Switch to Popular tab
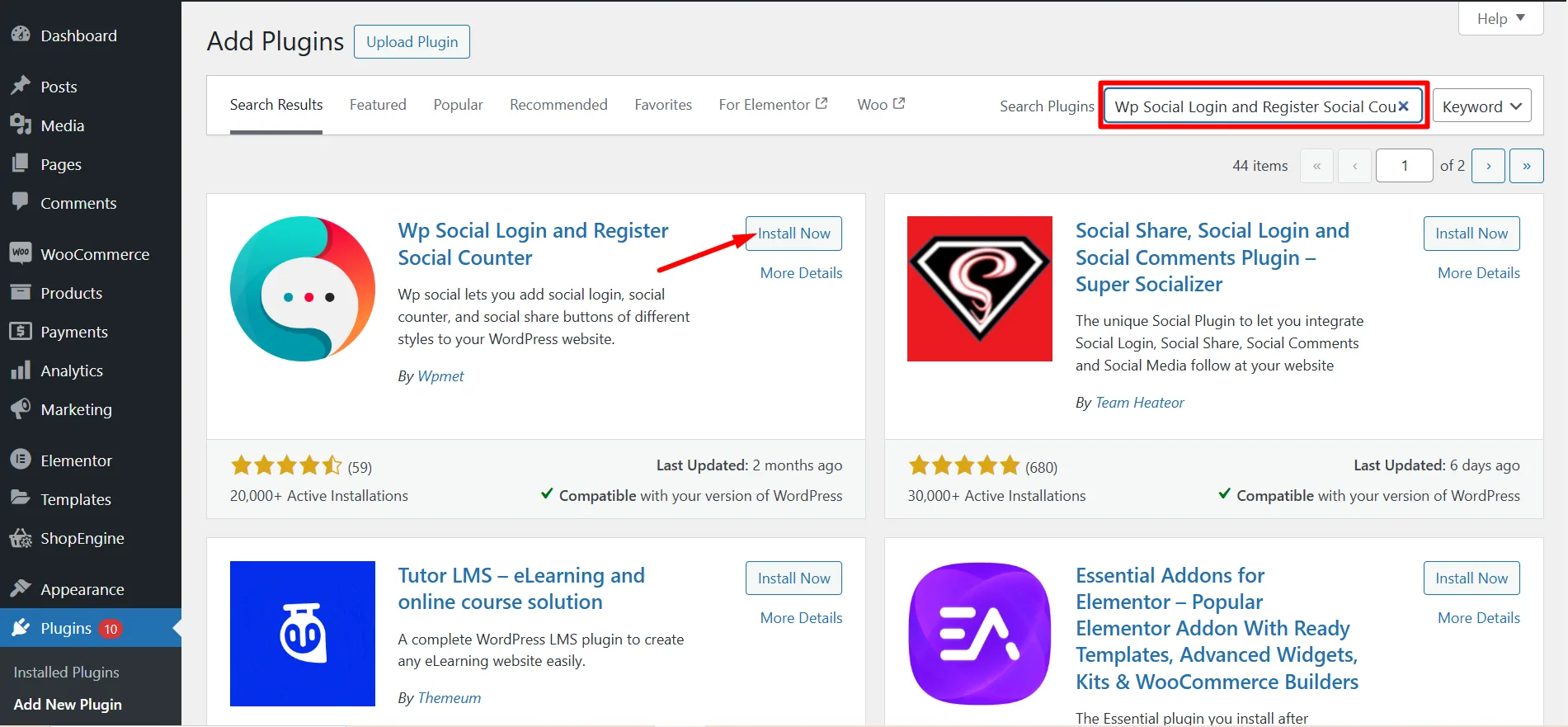 click(x=459, y=105)
